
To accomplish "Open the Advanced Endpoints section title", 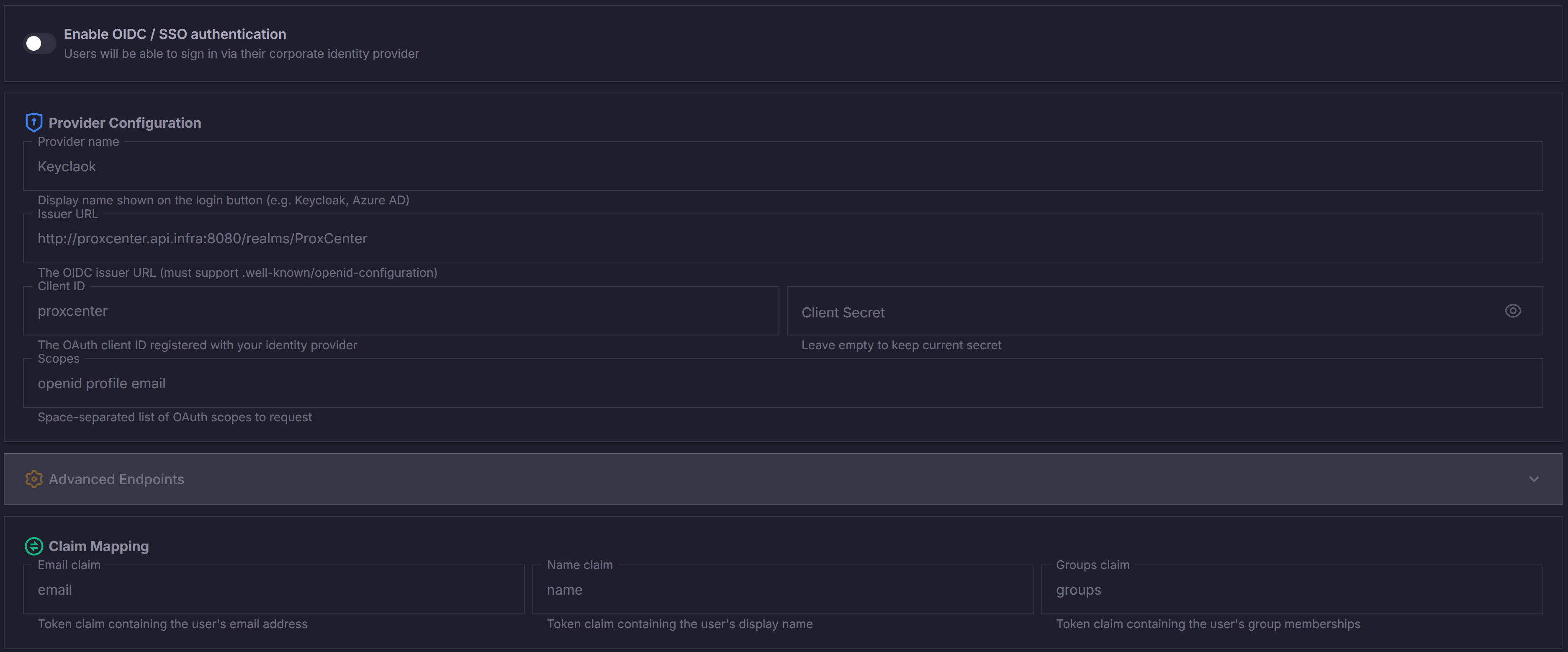I will 116,479.
